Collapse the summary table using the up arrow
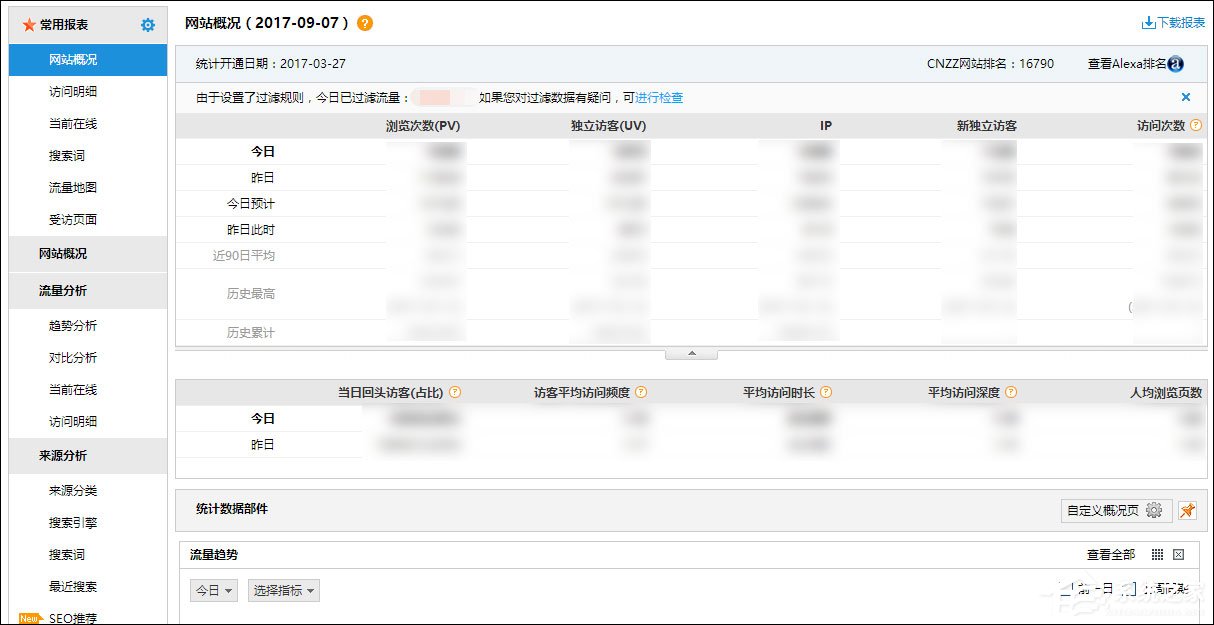 [x=690, y=352]
